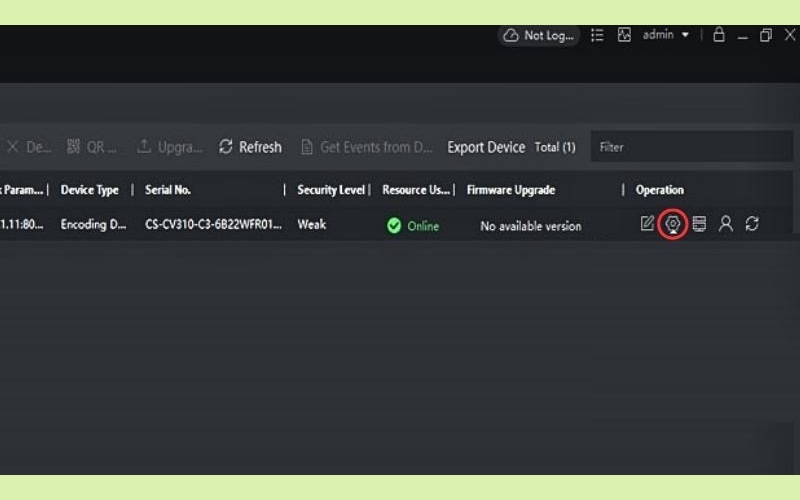
Task: Sort by Serial No. column header
Action: tap(168, 190)
